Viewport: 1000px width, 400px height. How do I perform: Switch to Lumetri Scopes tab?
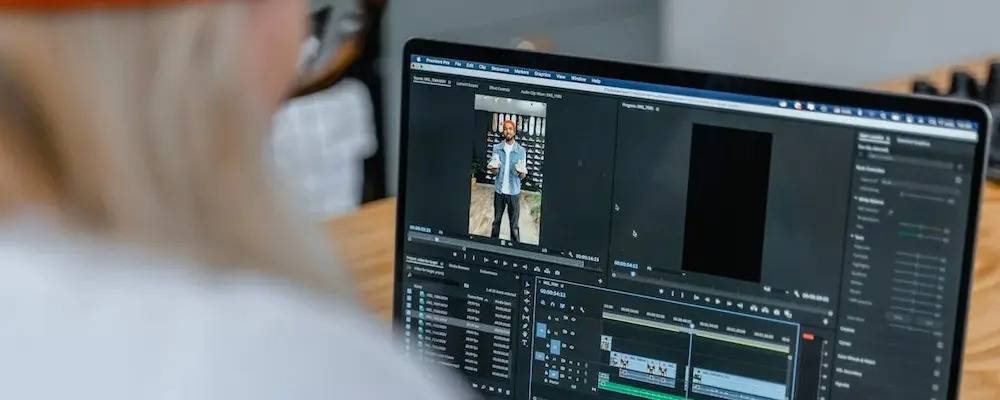coord(467,84)
